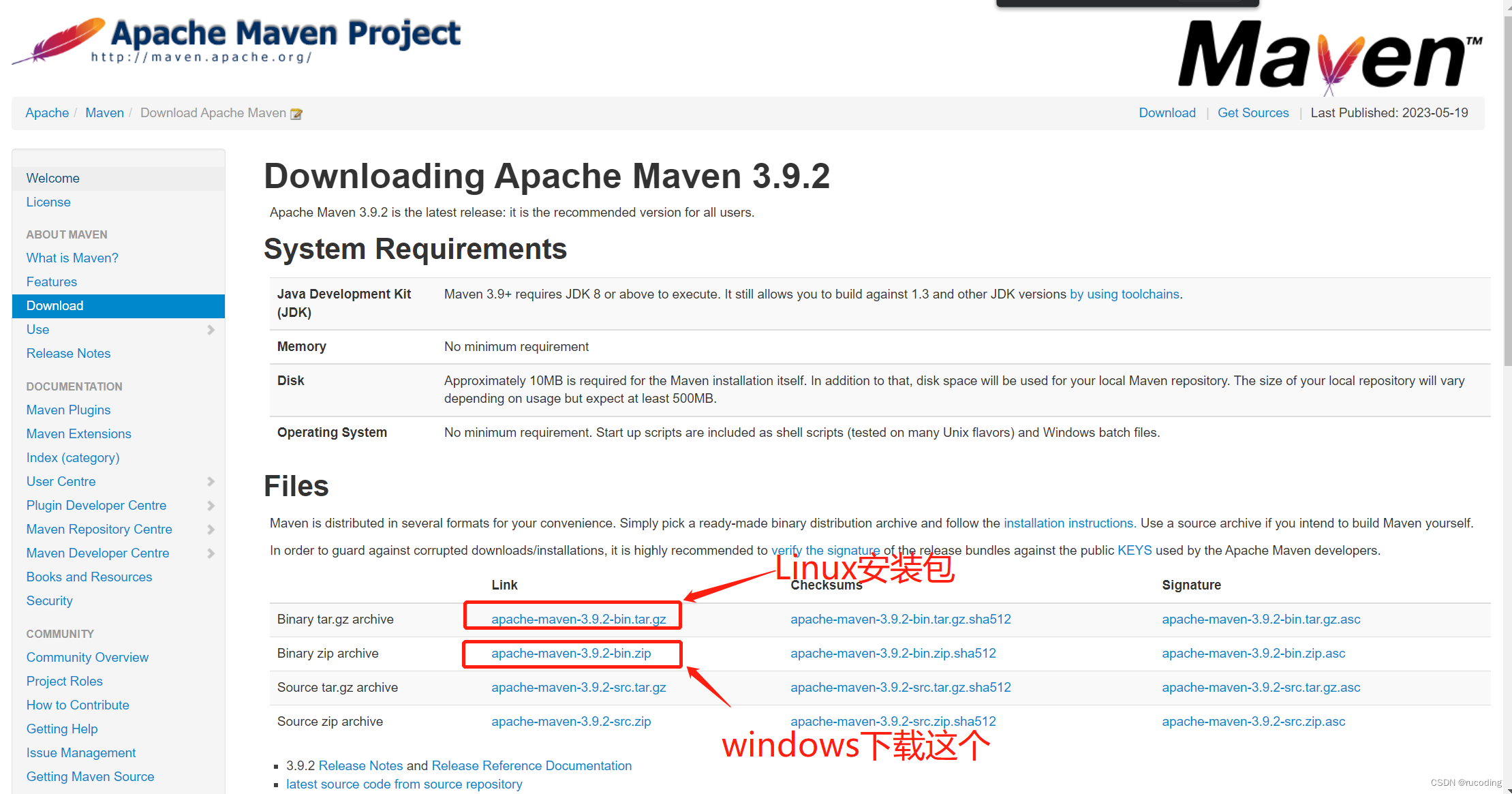This screenshot has height=794, width=1512.
Task: Open the installation instructions link
Action: click(1069, 523)
